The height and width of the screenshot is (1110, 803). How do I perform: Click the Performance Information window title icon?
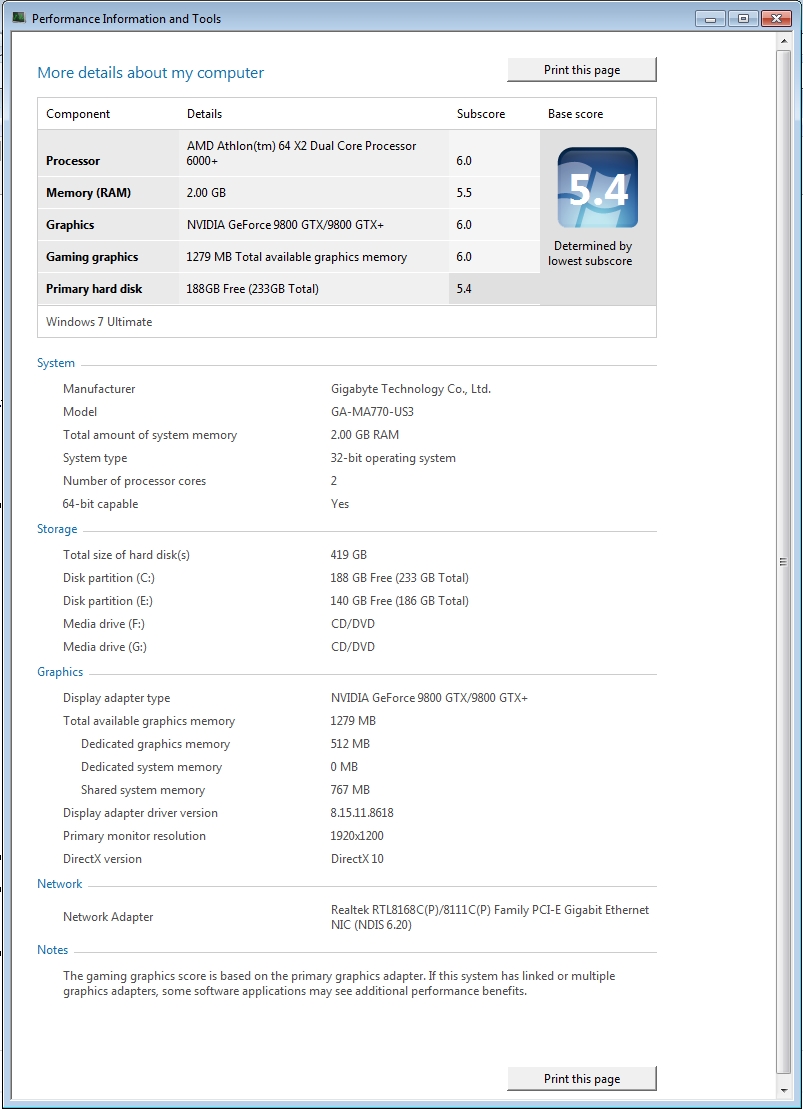19,18
